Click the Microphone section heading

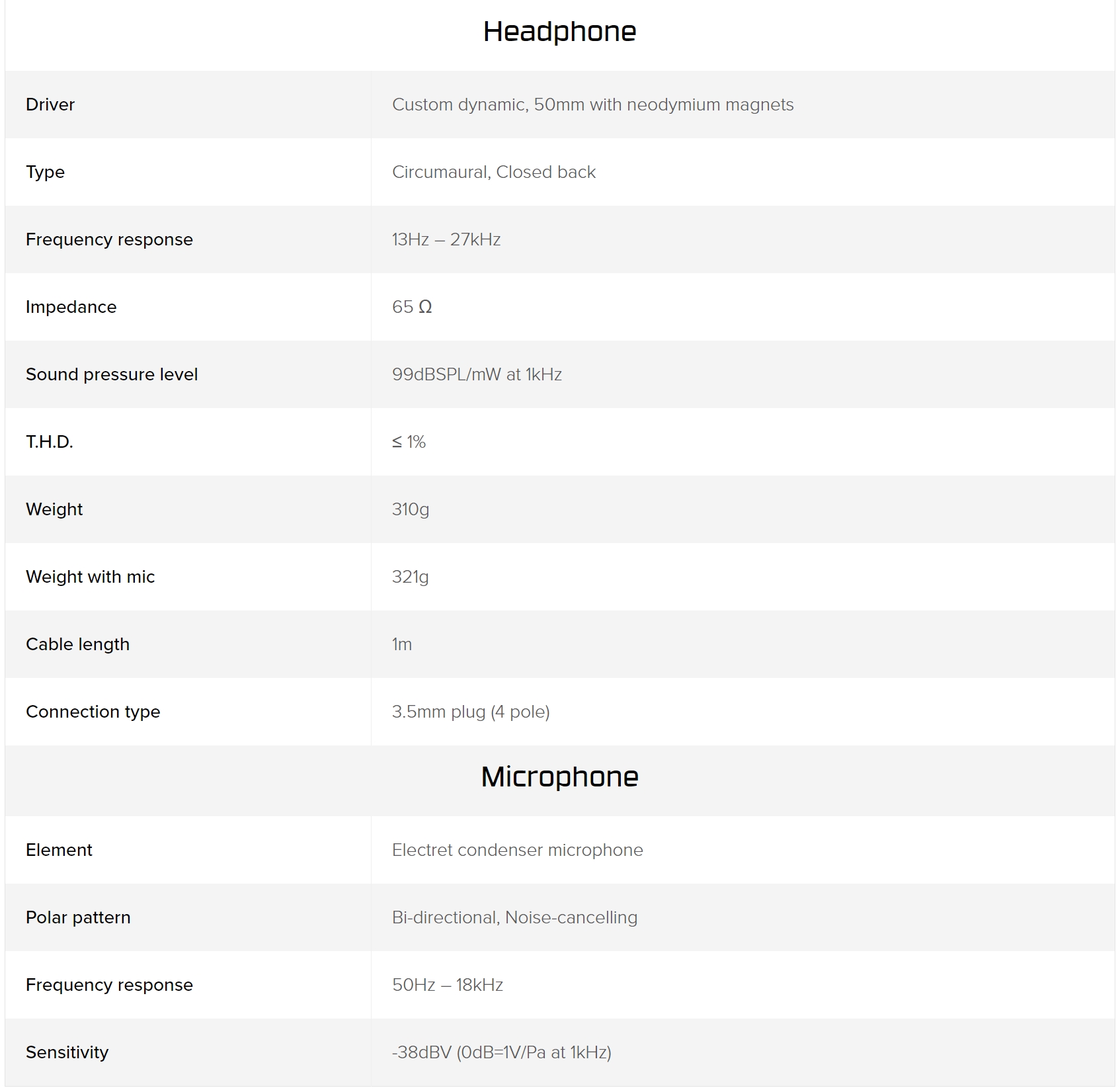pyautogui.click(x=559, y=777)
